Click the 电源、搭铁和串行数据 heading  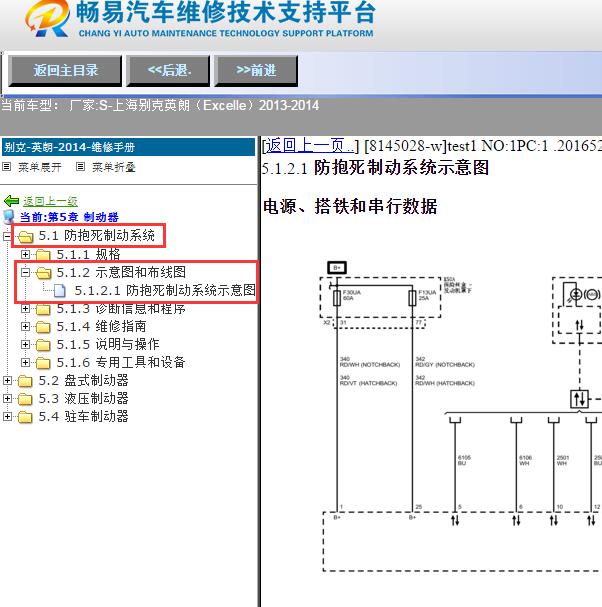(x=350, y=206)
